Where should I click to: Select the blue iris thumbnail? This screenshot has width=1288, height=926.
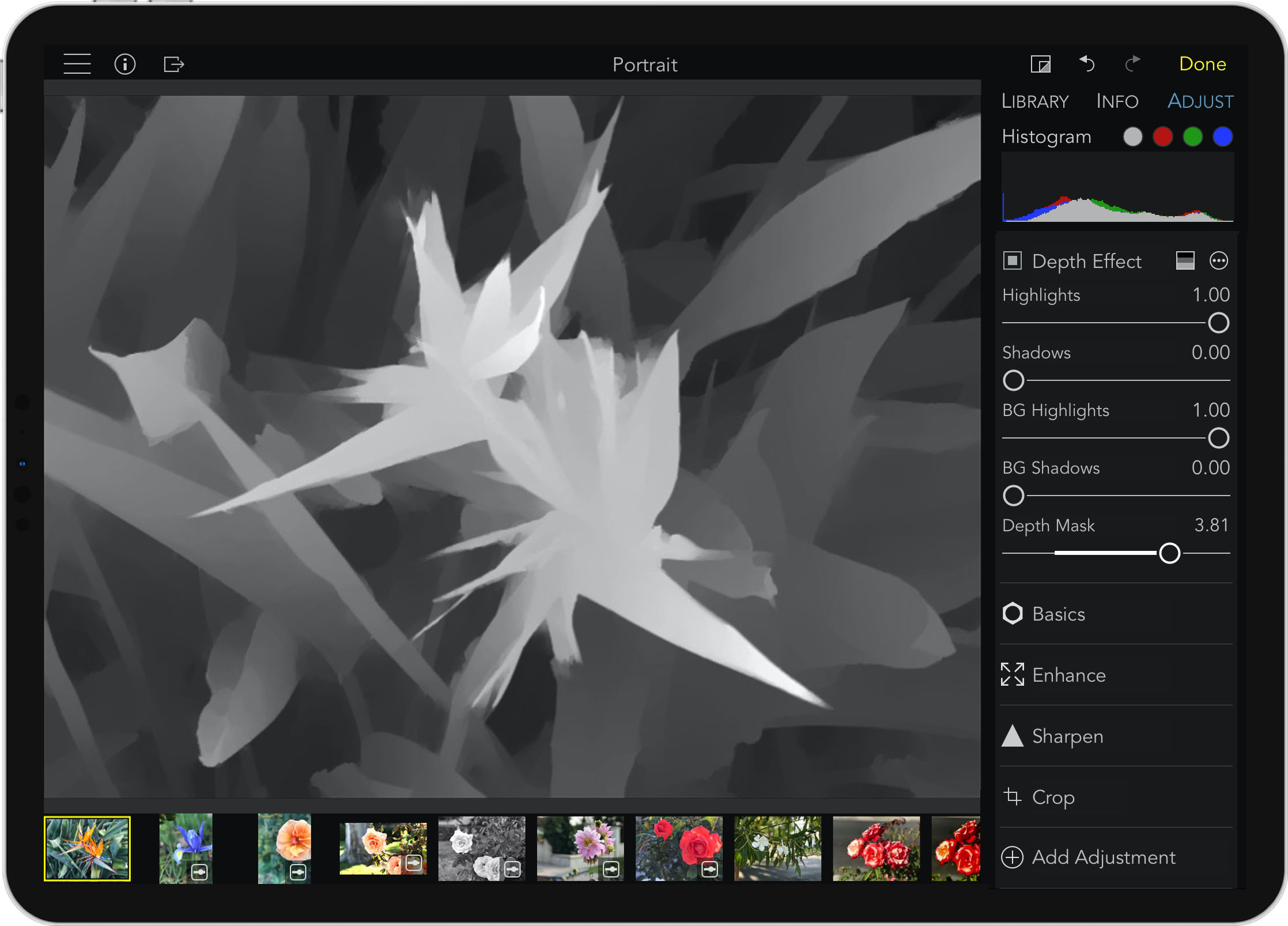[186, 848]
